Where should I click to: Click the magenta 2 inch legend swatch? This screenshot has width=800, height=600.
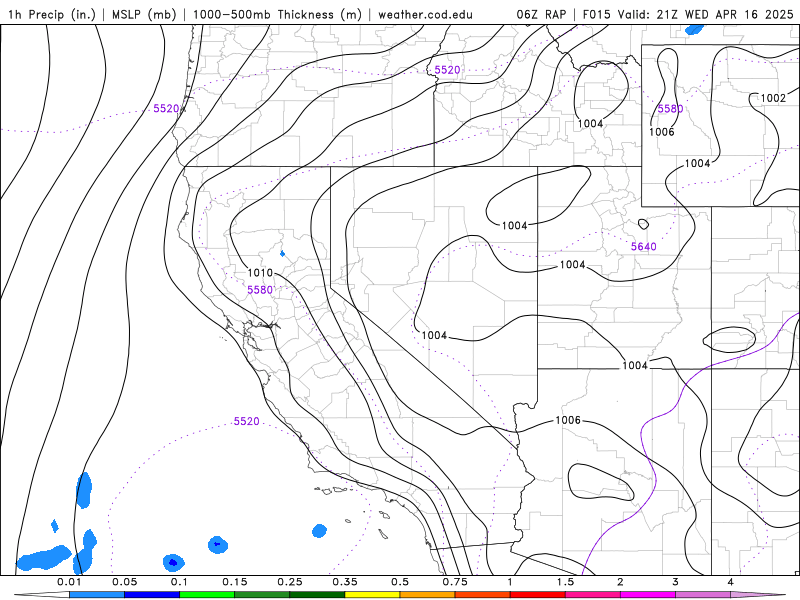[648, 595]
